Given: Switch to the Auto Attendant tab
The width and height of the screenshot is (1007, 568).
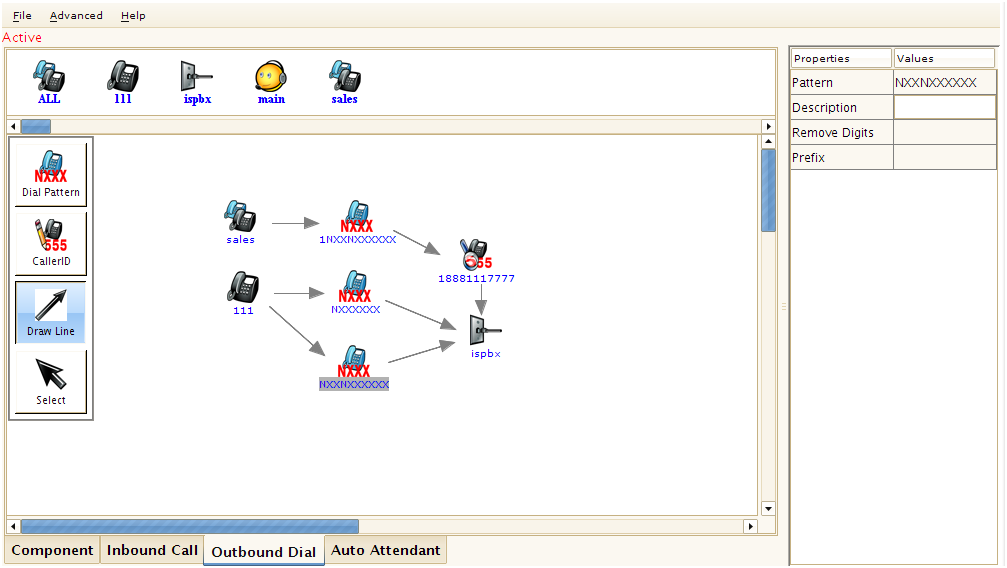Looking at the screenshot, I should [x=385, y=550].
